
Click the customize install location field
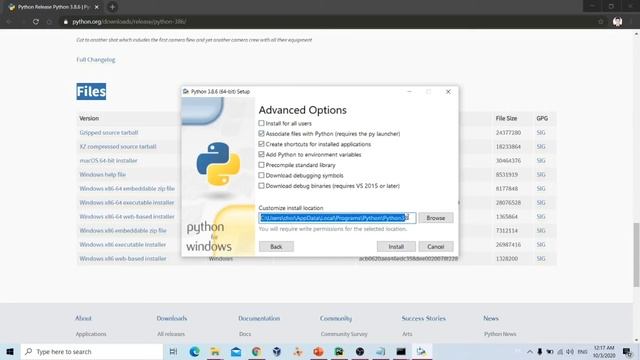click(x=337, y=218)
